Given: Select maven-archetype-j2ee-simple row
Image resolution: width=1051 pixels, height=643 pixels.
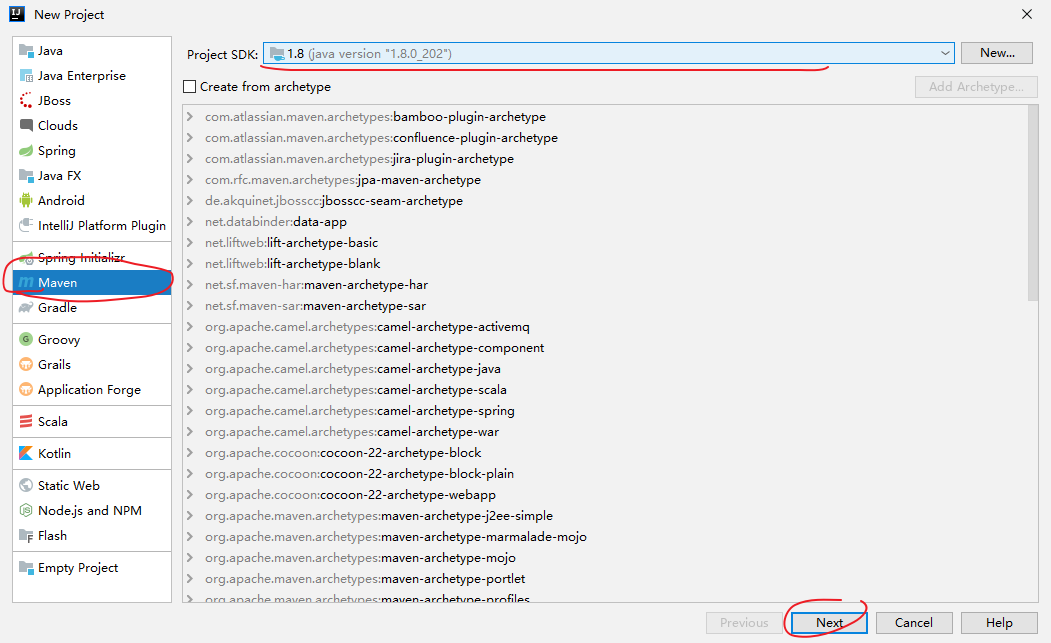Looking at the screenshot, I should (x=605, y=516).
